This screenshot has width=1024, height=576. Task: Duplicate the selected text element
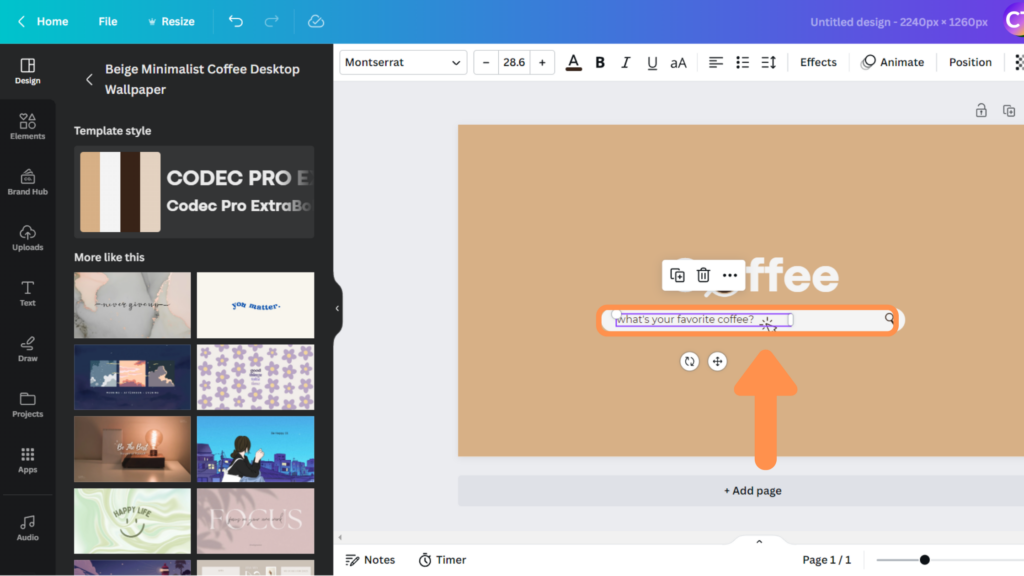pyautogui.click(x=677, y=276)
